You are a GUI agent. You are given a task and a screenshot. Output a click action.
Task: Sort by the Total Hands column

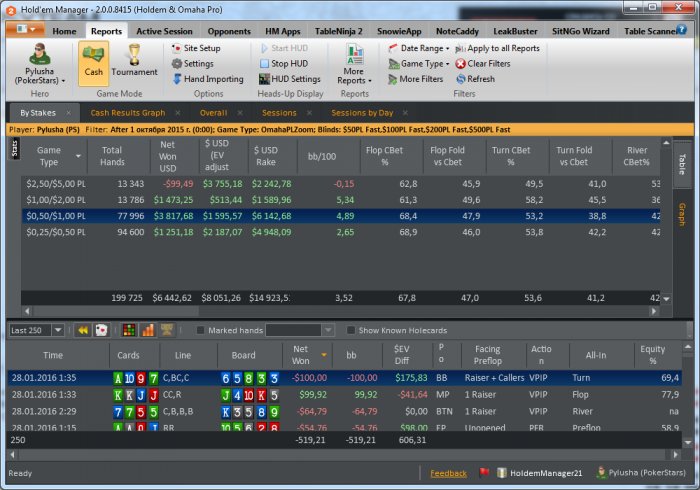(x=112, y=156)
